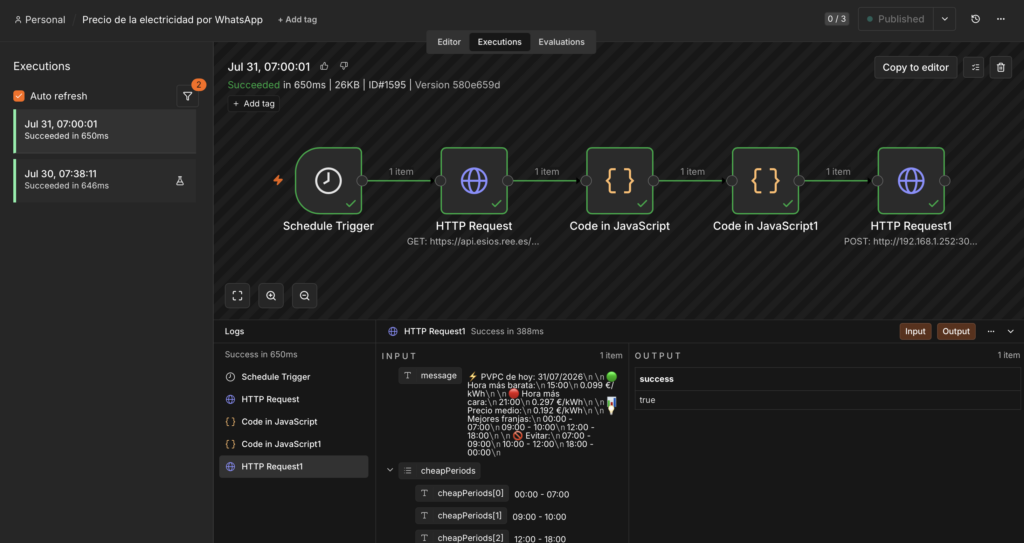Click the output value true
The image size is (1024, 543).
pos(647,400)
